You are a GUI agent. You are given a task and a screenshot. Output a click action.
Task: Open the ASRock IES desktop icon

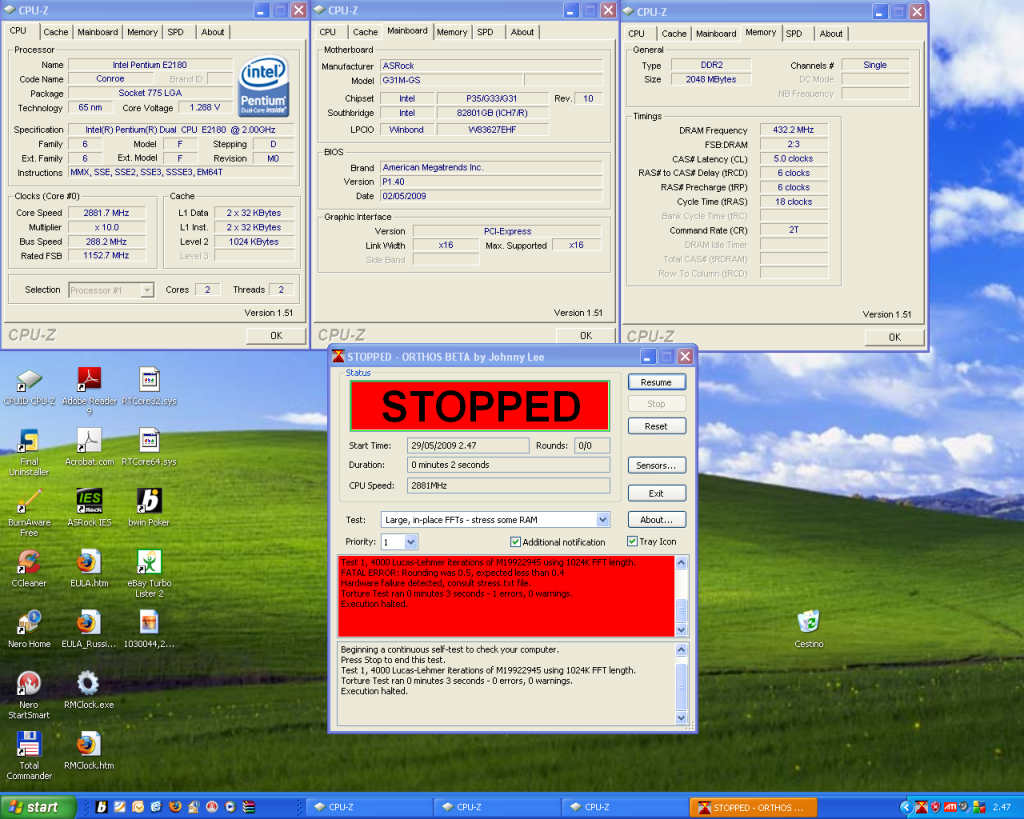pos(89,507)
